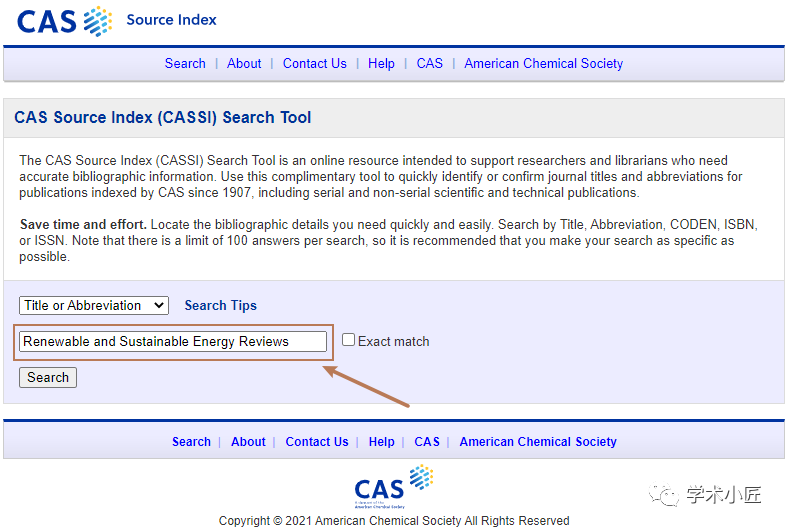The height and width of the screenshot is (529, 787).
Task: Click American Chemical Society in footer navigation
Action: [x=538, y=442]
